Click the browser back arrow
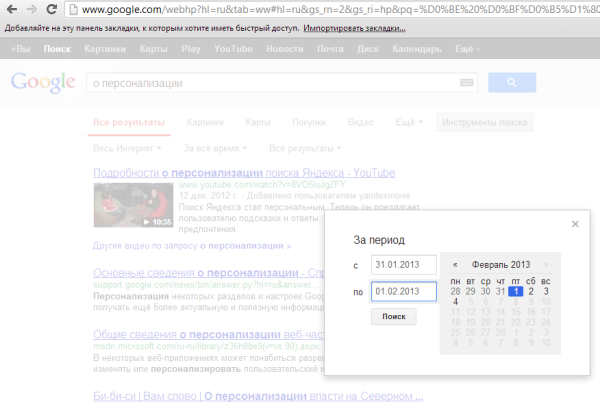600x402 pixels. [x=12, y=9]
